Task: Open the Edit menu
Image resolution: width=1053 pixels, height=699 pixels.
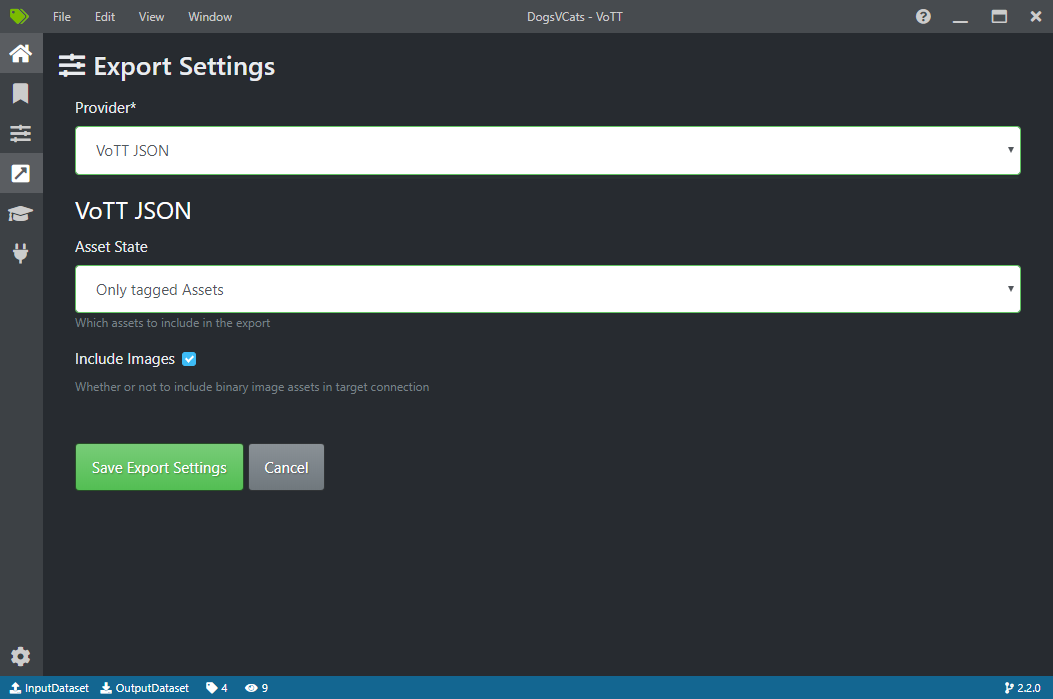Action: (x=105, y=17)
